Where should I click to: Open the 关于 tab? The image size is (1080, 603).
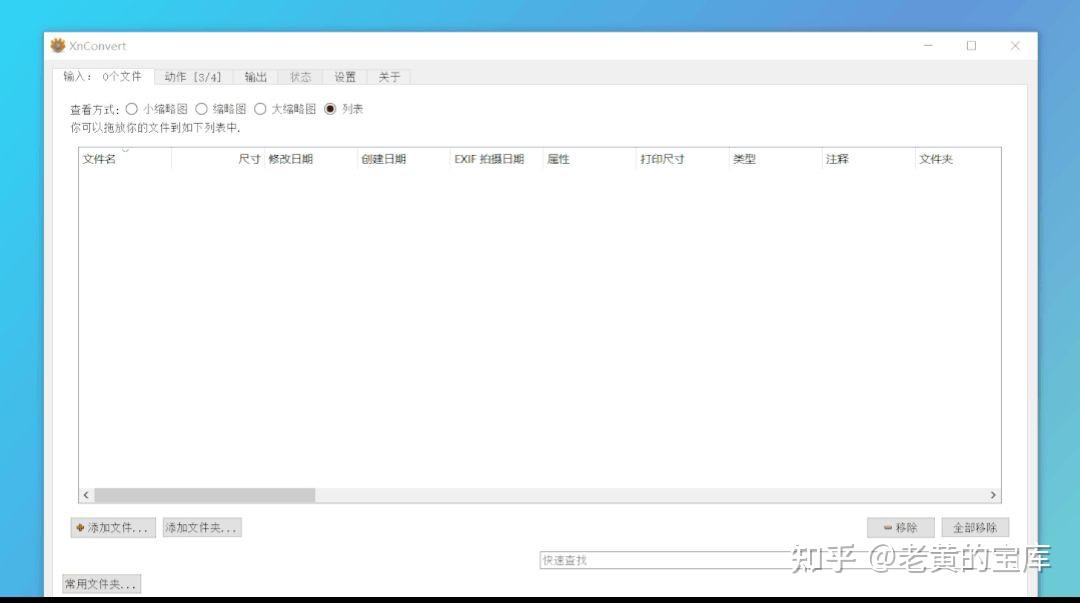[389, 77]
